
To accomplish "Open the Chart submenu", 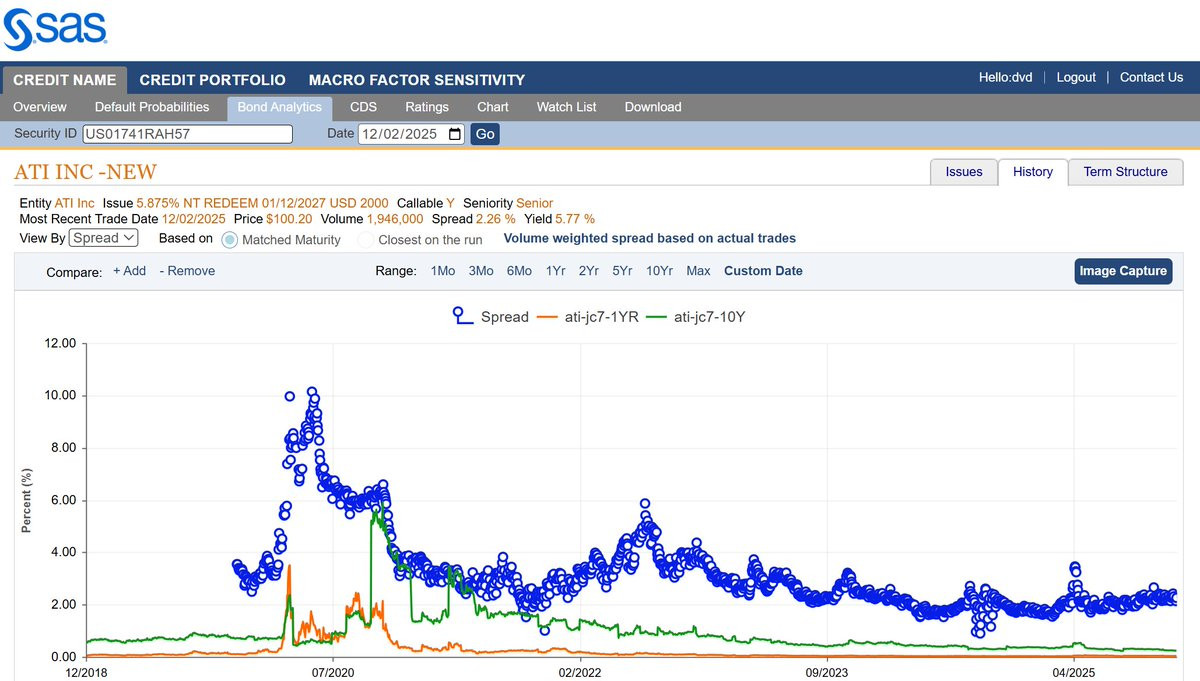I will [493, 107].
